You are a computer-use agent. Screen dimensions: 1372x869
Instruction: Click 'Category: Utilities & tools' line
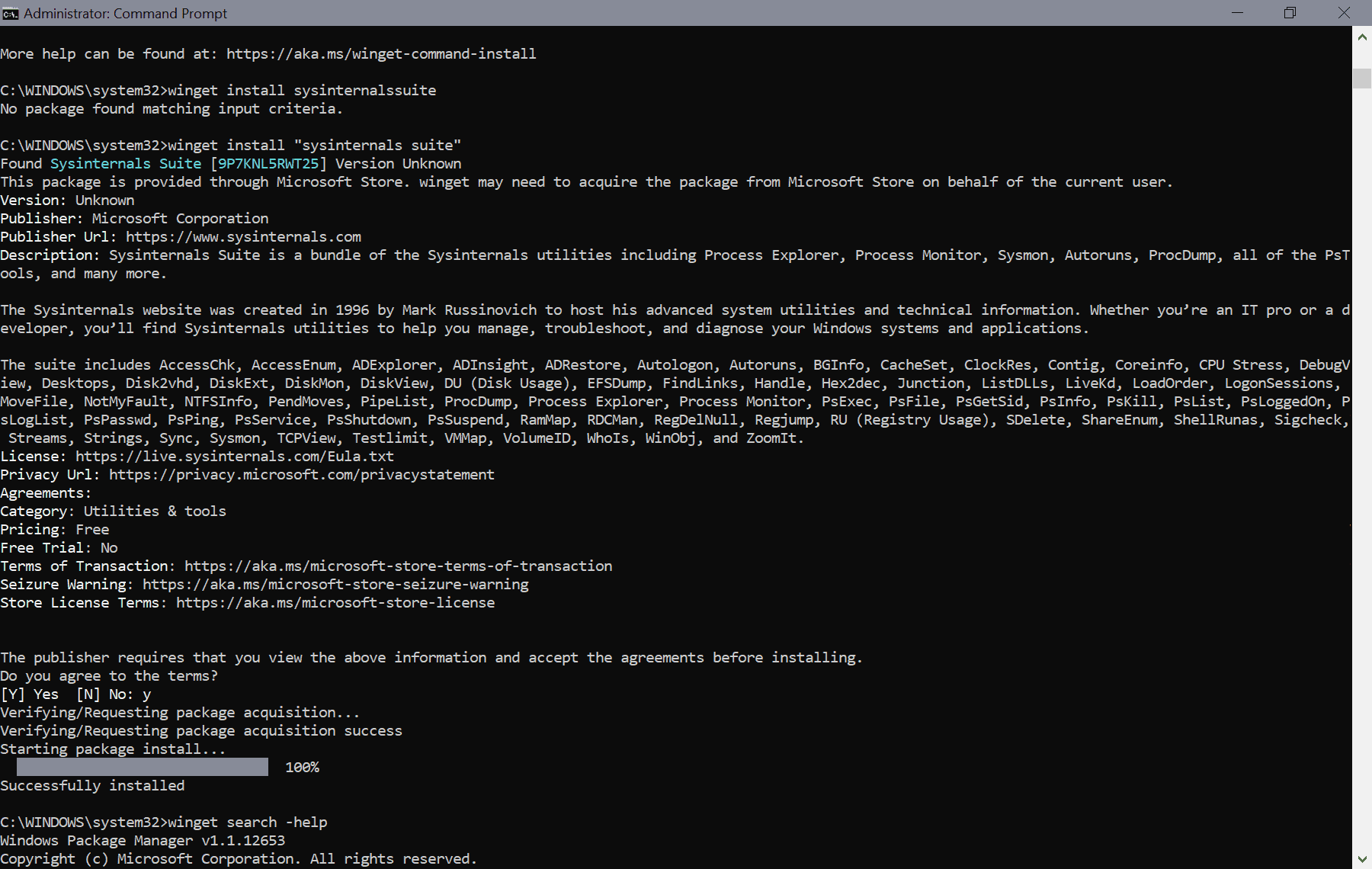coord(114,511)
